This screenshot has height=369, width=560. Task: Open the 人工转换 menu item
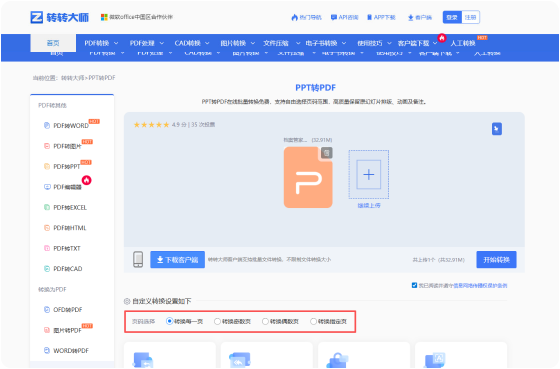[463, 43]
